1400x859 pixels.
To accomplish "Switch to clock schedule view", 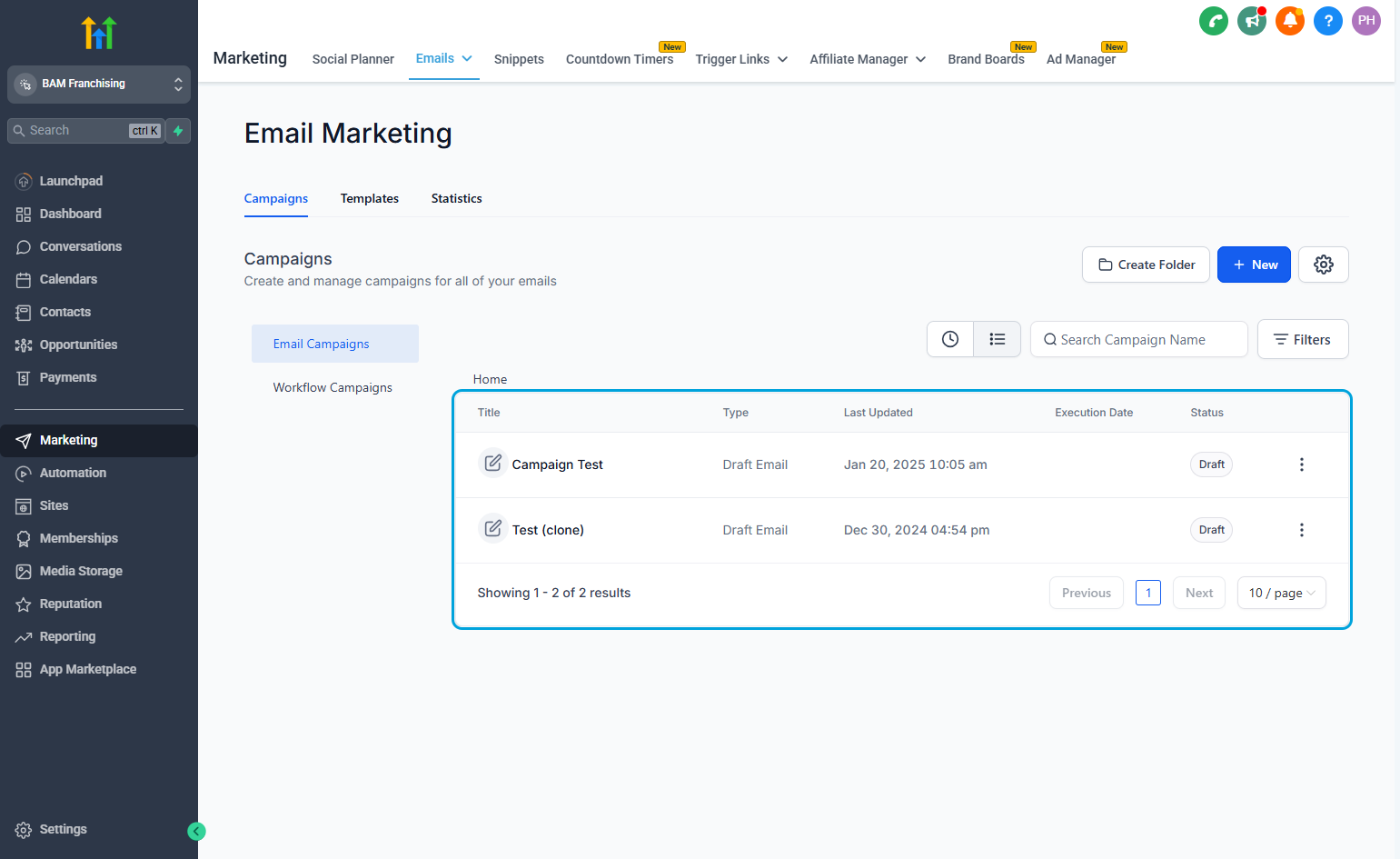I will pos(950,339).
